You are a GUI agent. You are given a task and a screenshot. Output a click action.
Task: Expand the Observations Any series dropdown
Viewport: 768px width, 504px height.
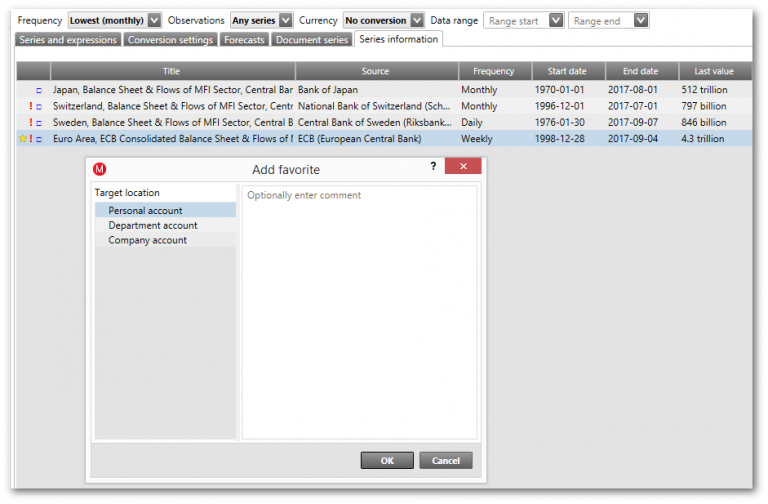click(286, 20)
